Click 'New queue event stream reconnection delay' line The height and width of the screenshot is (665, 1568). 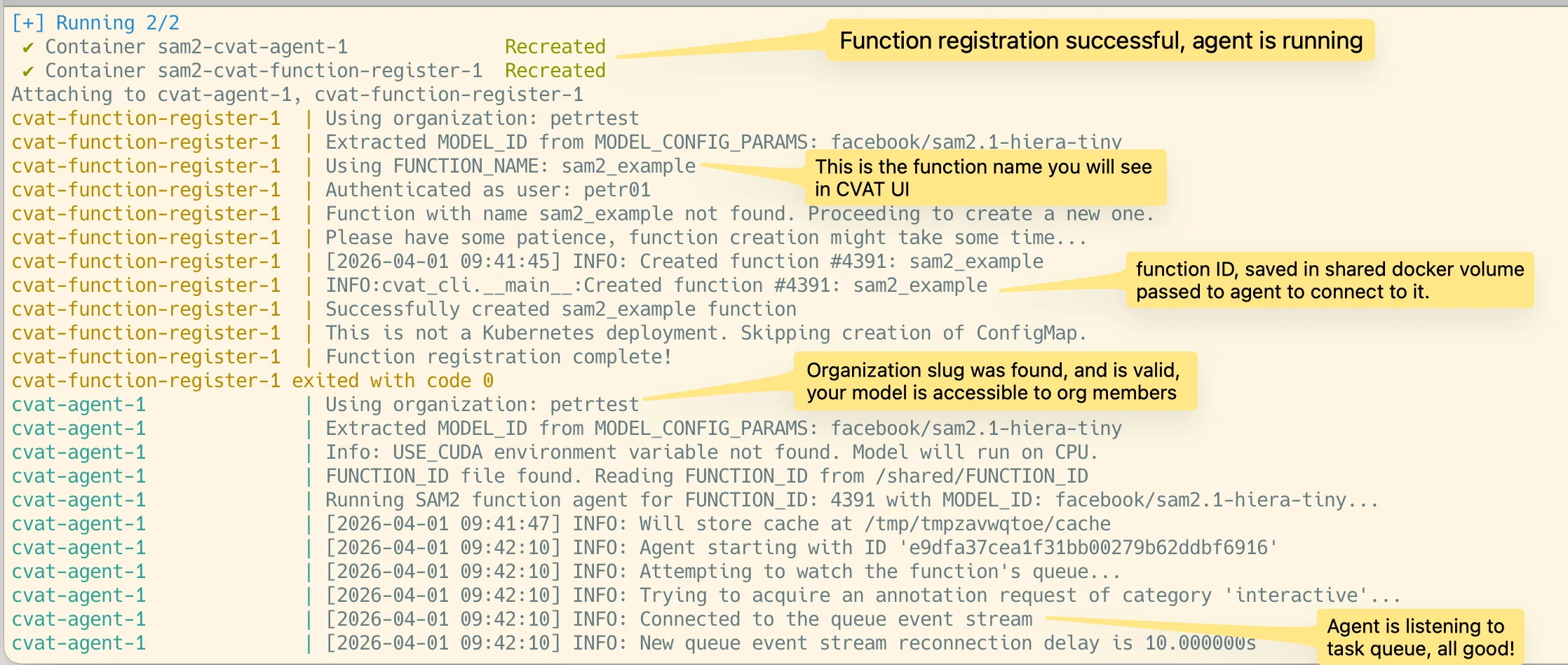point(791,643)
